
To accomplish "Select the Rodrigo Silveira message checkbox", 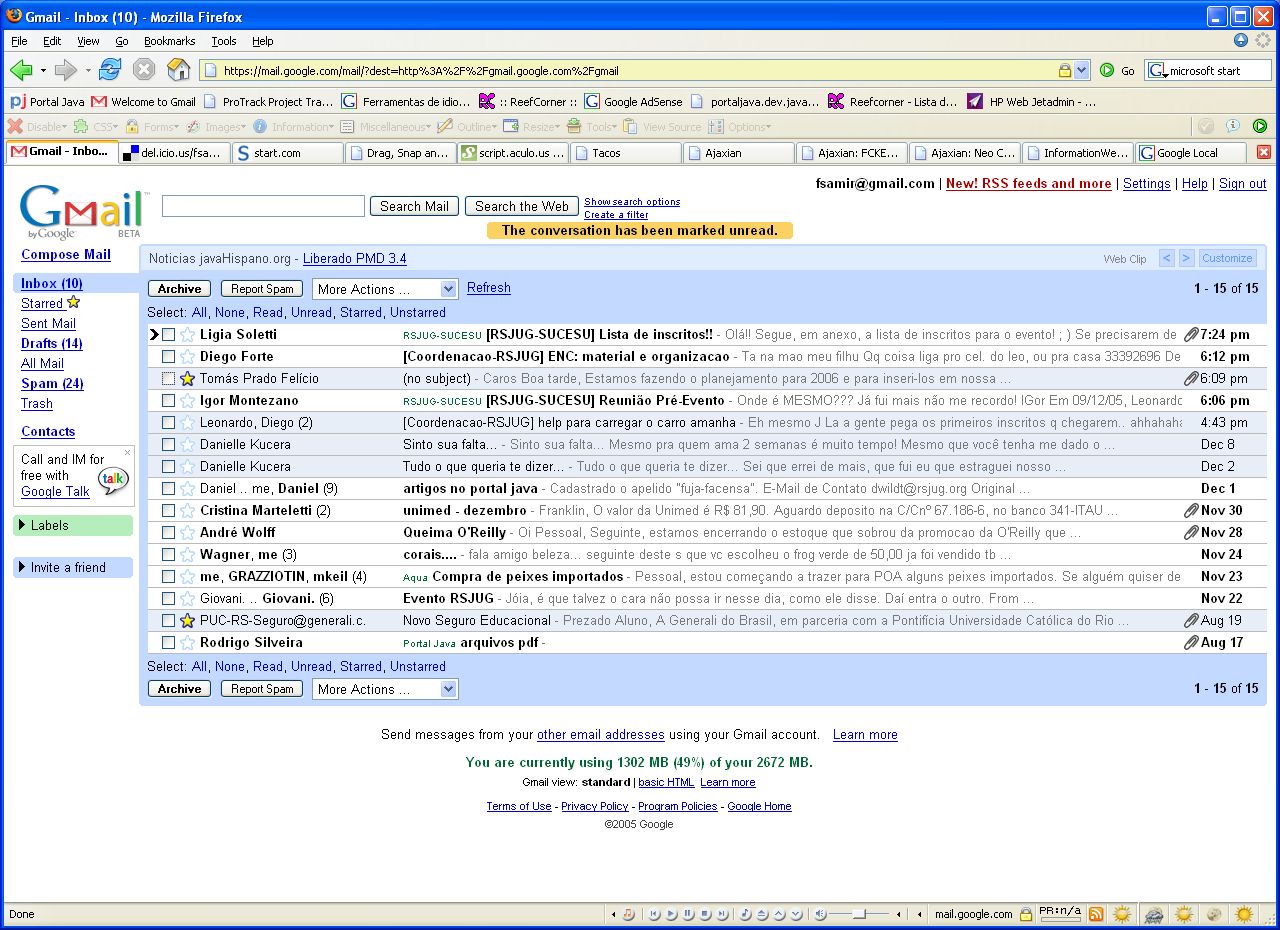I will [168, 643].
